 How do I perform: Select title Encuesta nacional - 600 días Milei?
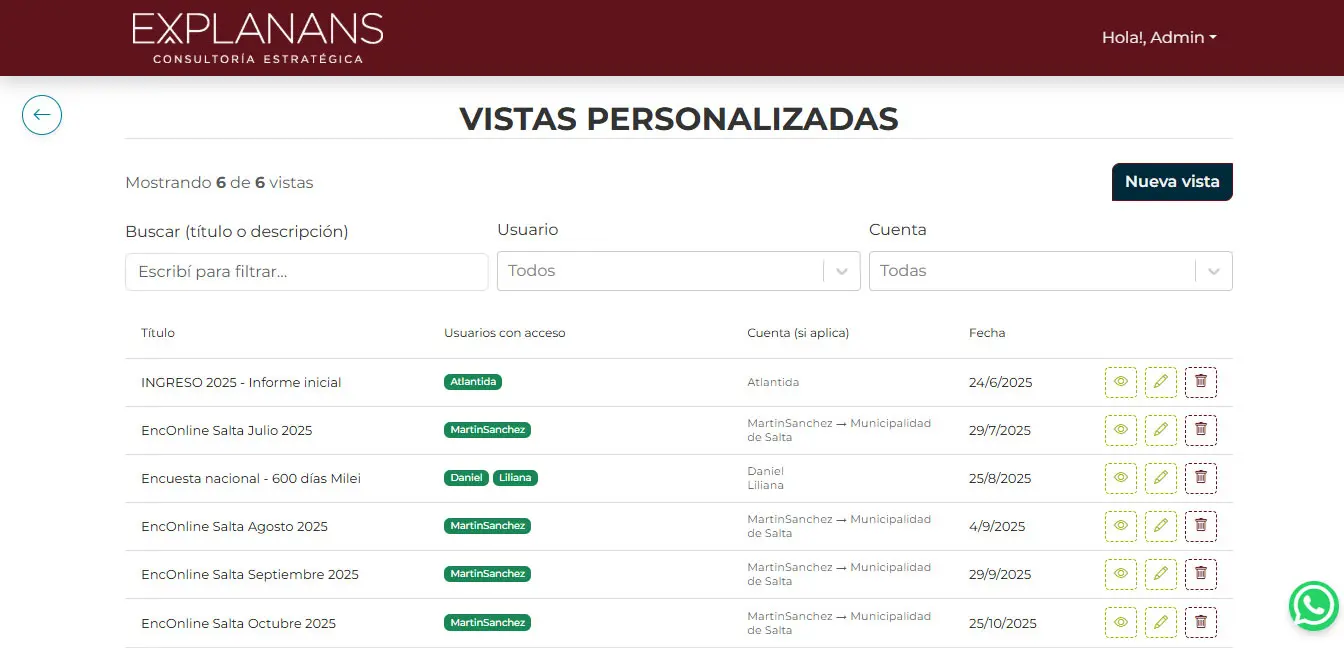click(x=251, y=479)
